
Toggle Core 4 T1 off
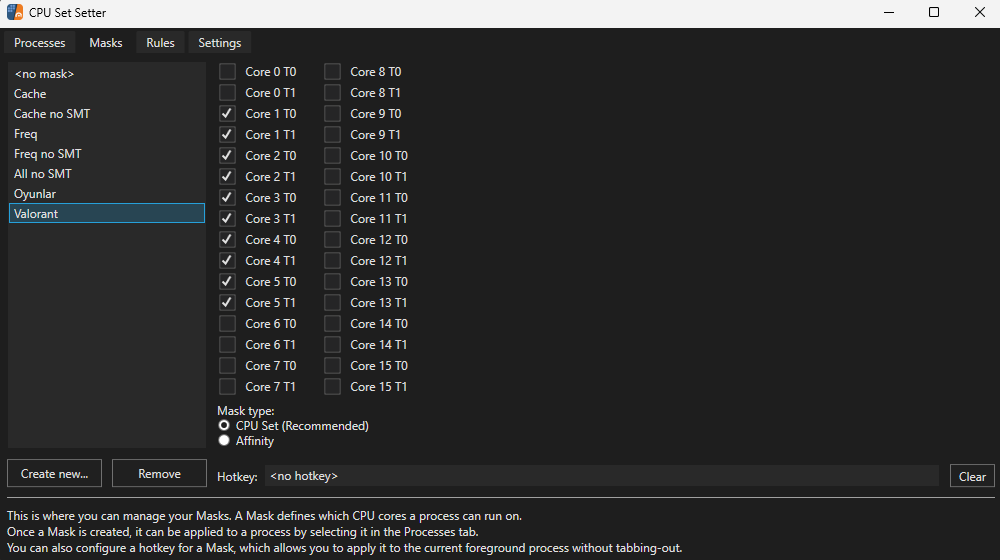click(227, 261)
